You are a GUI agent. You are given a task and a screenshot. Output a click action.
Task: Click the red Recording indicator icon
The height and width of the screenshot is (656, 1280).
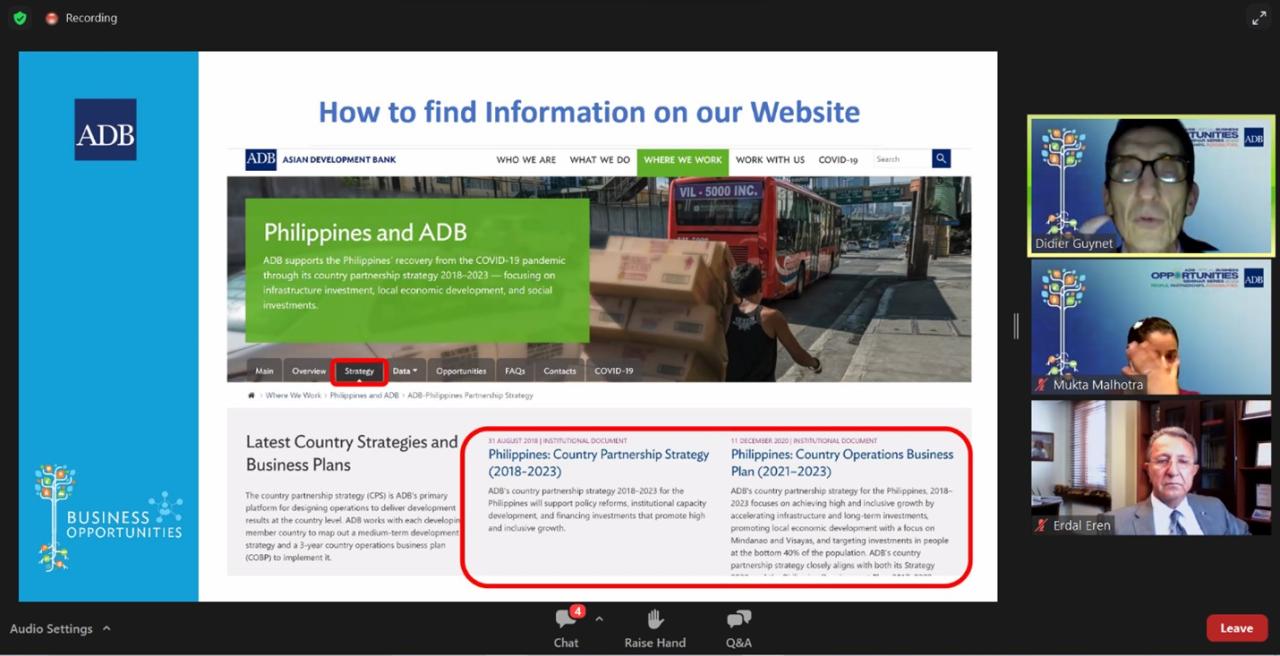[x=52, y=18]
